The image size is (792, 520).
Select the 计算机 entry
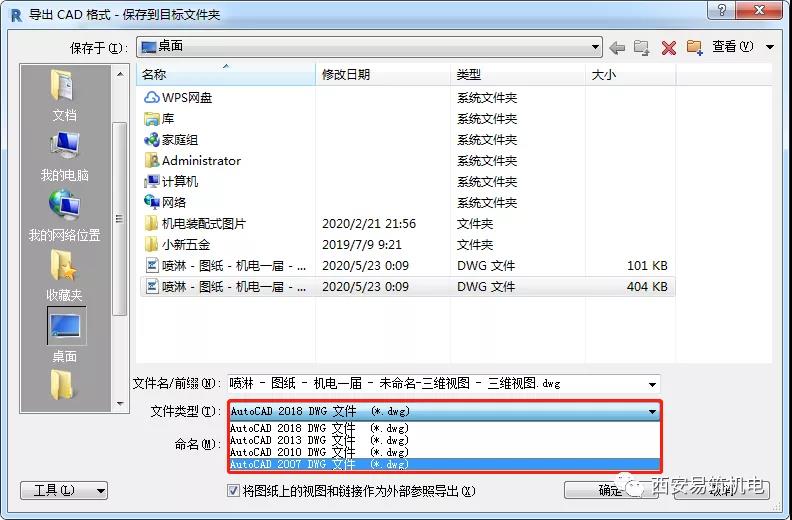tap(171, 182)
